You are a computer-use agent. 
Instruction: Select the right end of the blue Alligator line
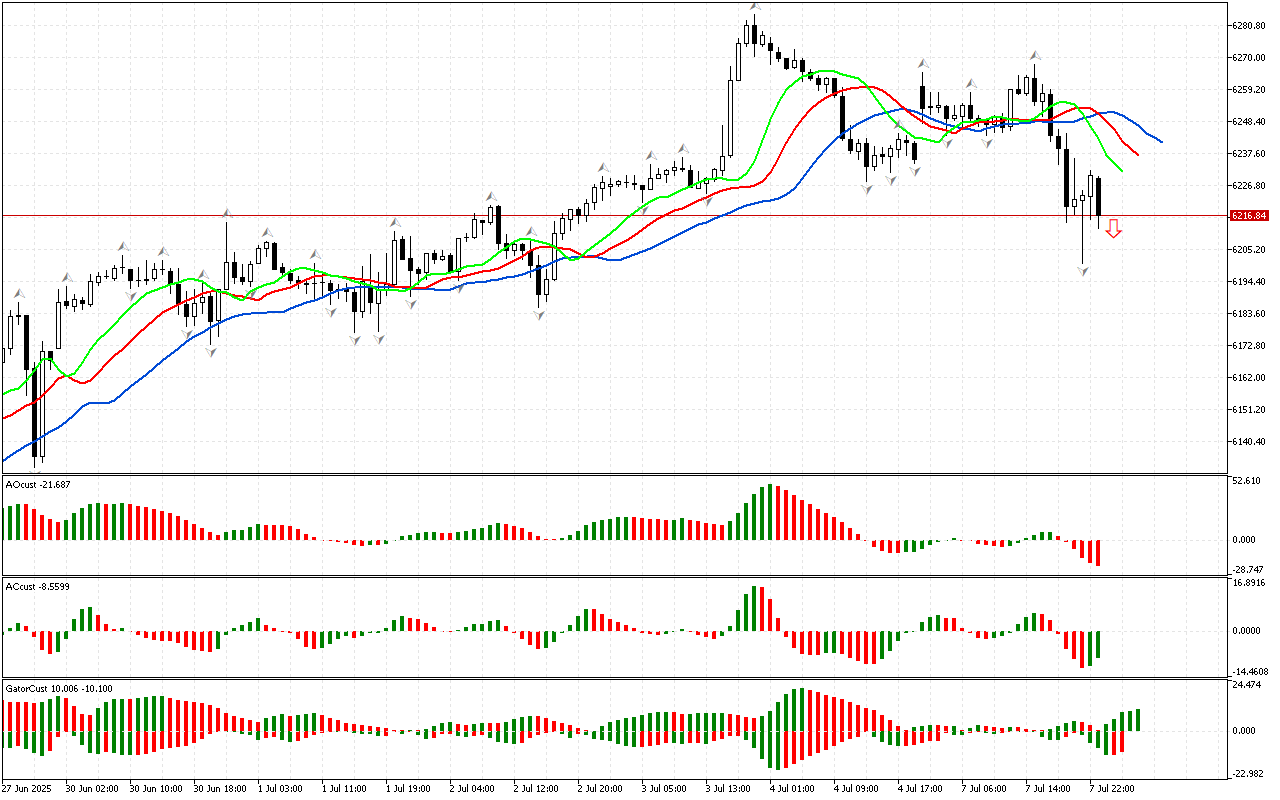click(x=1160, y=142)
